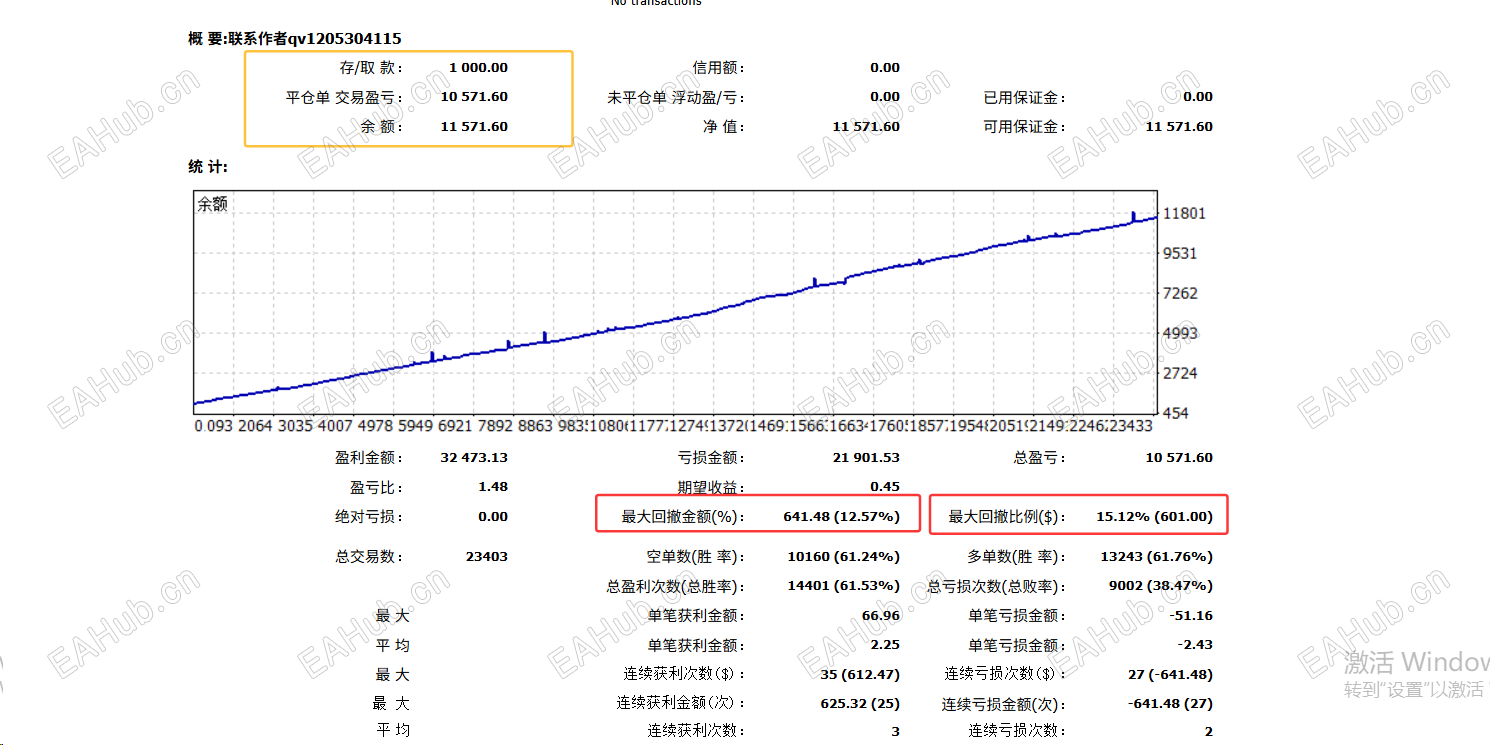Image resolution: width=1490 pixels, height=745 pixels.
Task: Select the value 641.48 (12.57%)
Action: [x=841, y=517]
